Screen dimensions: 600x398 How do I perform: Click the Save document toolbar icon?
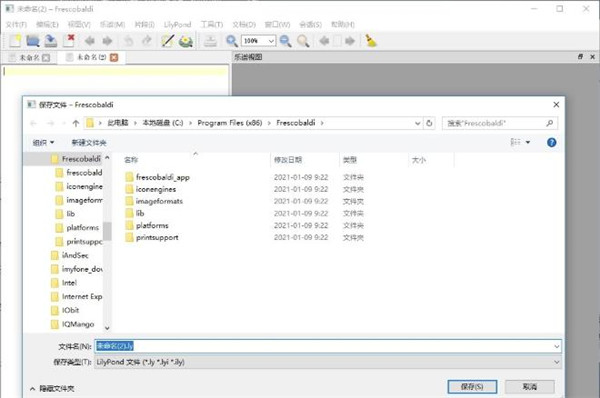(x=51, y=41)
